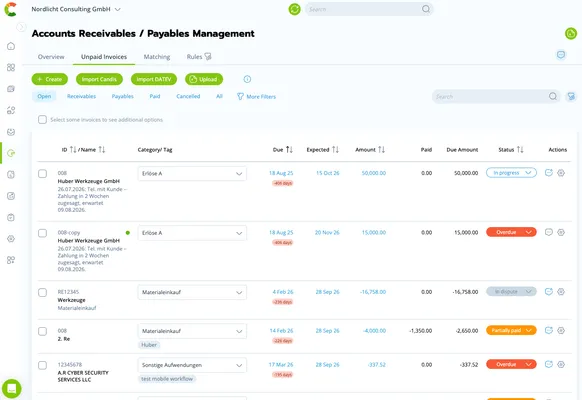Check the 2. Re invoice checkbox
Image resolution: width=582 pixels, height=400 pixels.
click(42, 331)
